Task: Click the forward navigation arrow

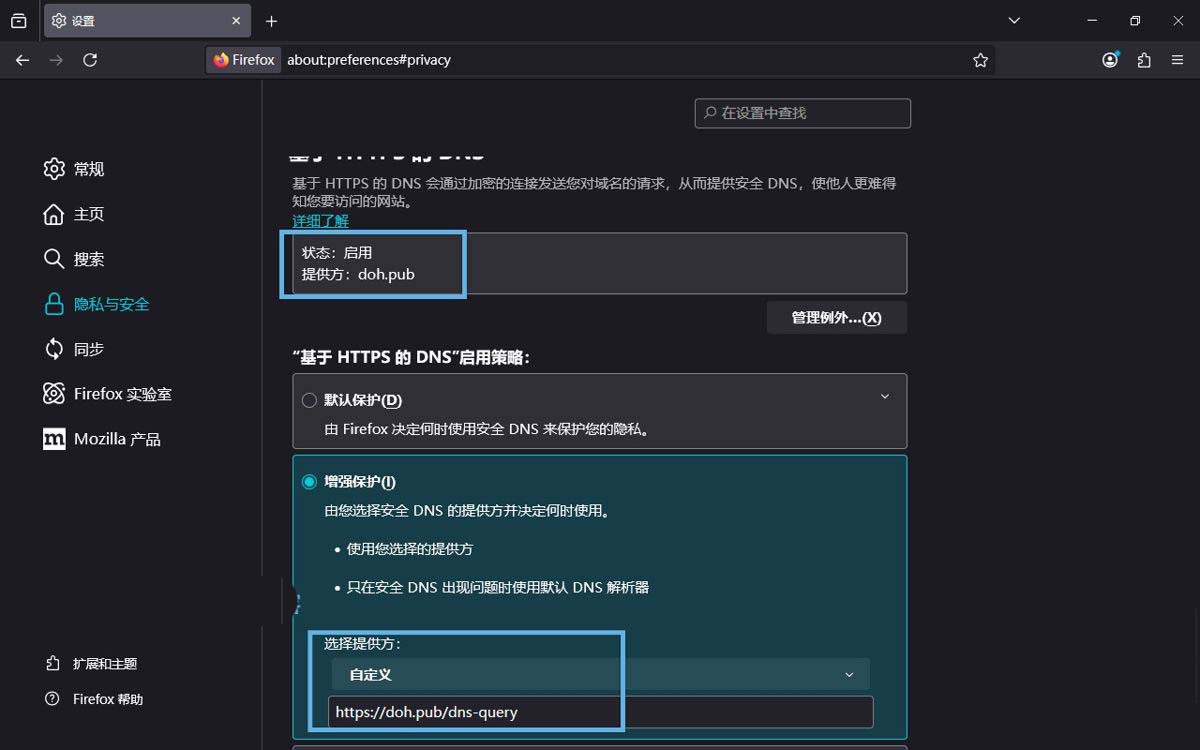Action: (56, 60)
